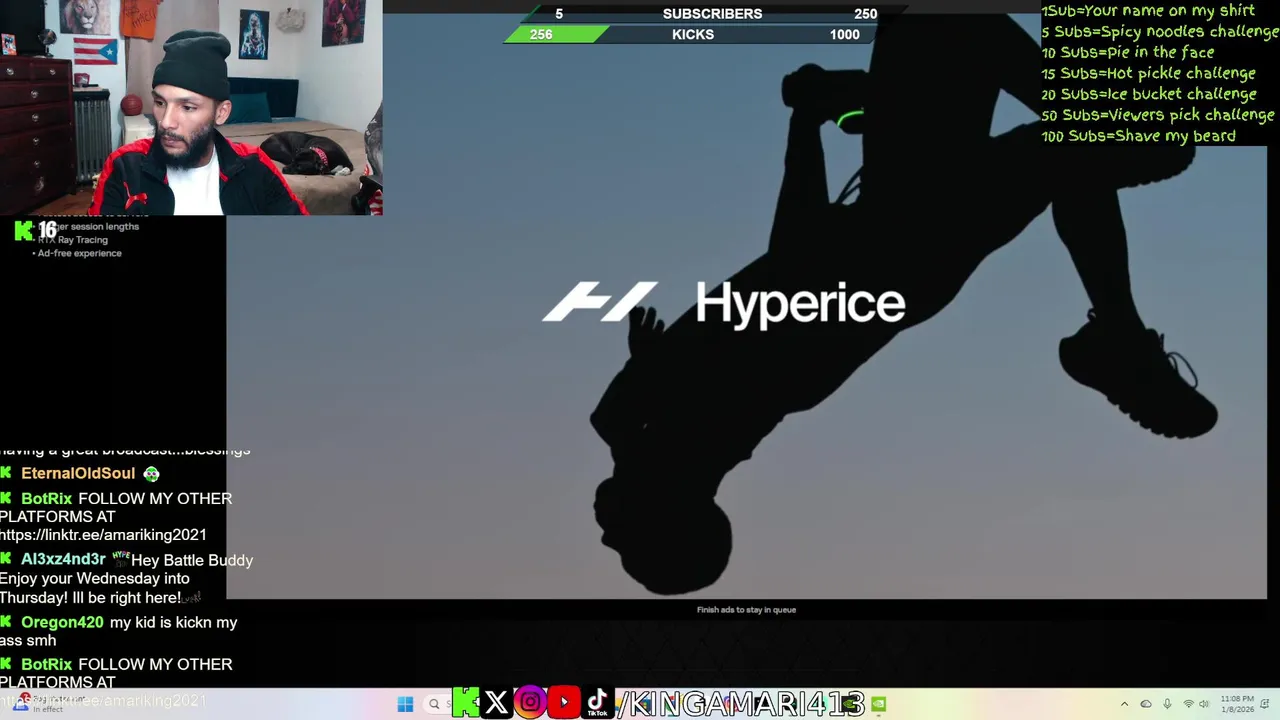
Task: Click '50 Subs=Viewers pick challenge' text
Action: click(1158, 115)
